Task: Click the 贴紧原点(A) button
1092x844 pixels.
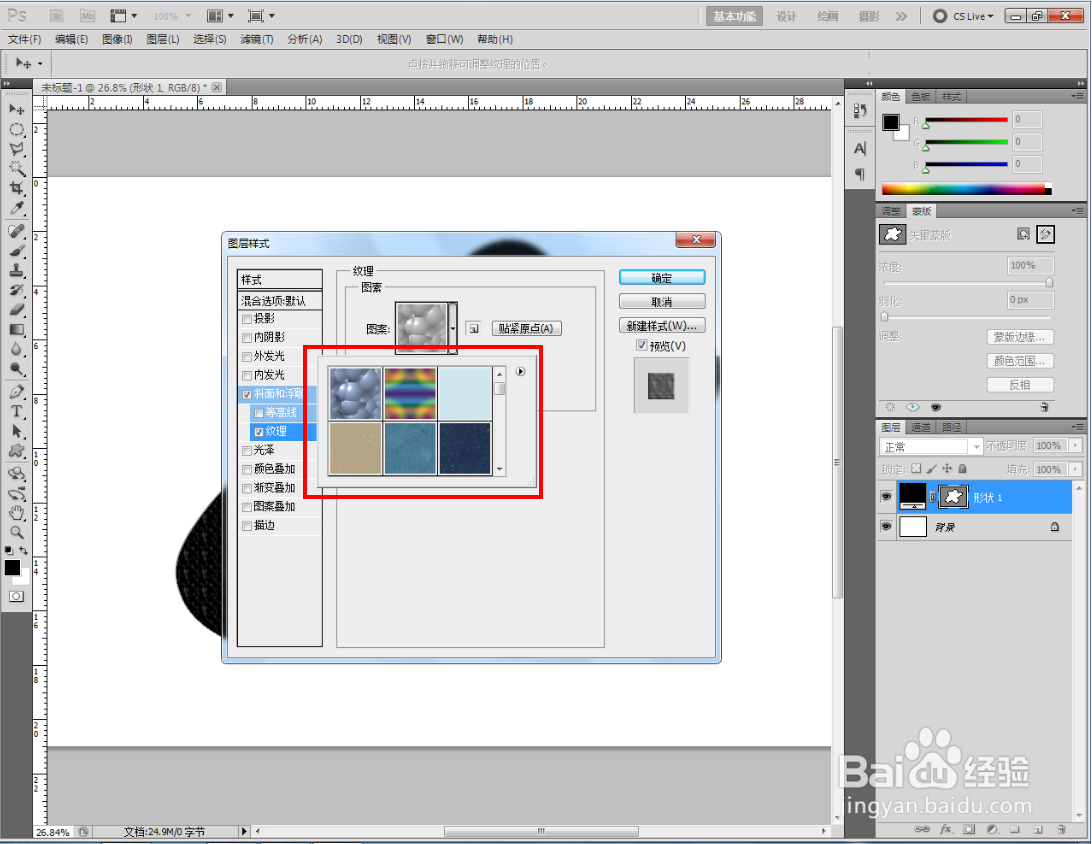Action: pyautogui.click(x=526, y=329)
